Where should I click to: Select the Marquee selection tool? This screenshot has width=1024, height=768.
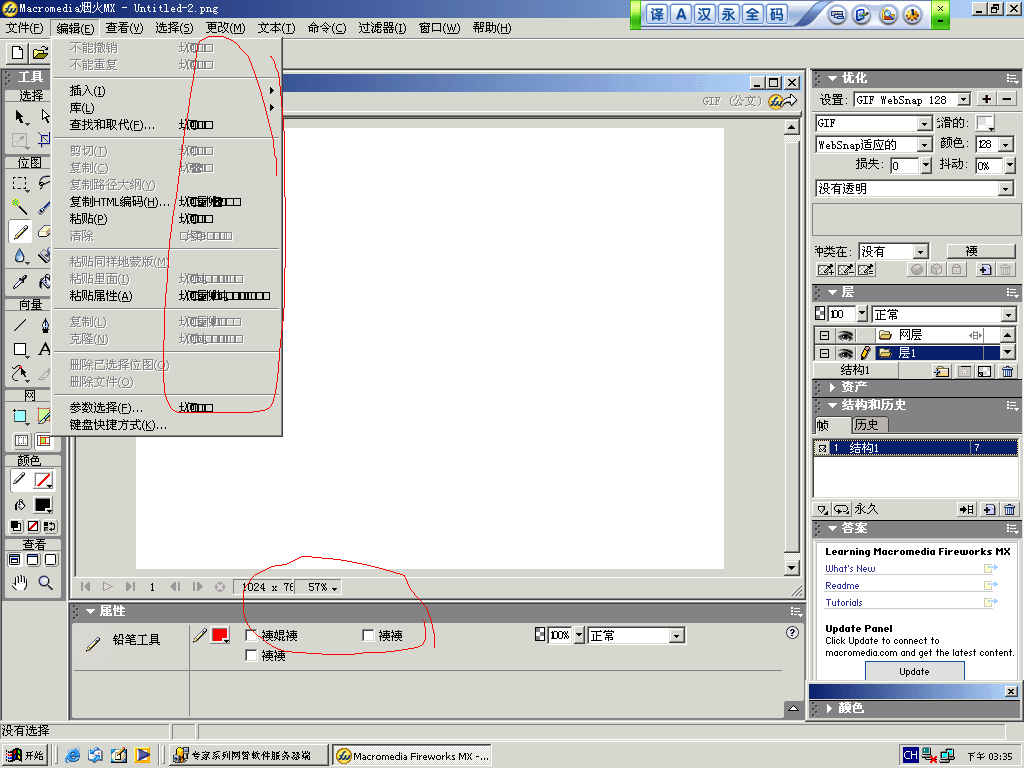19,183
